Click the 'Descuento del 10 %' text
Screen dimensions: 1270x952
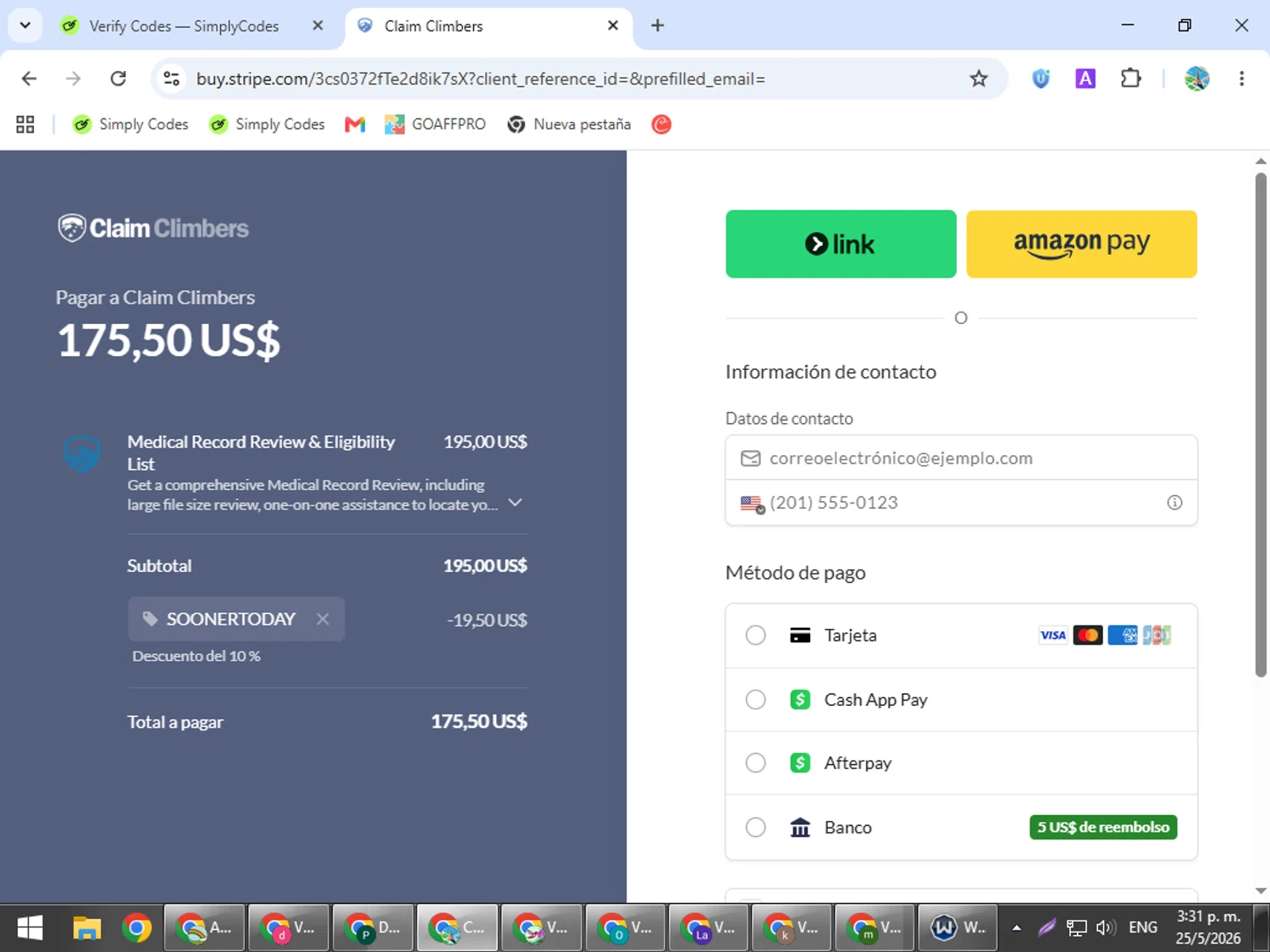pos(196,656)
